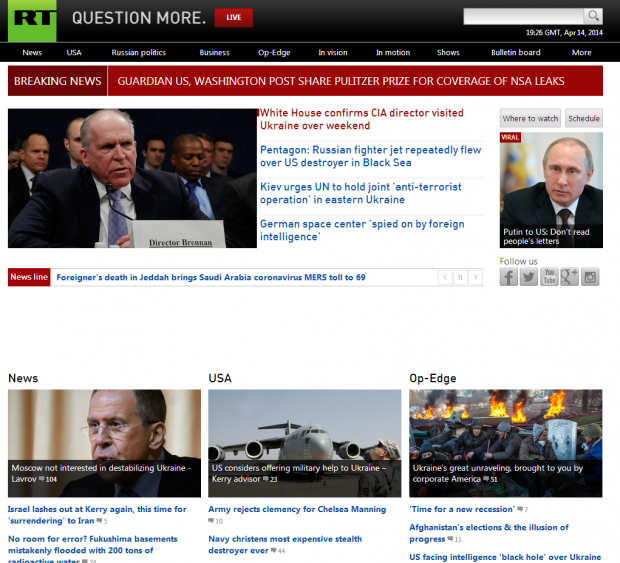
Task: Show next News line item
Action: pyautogui.click(x=476, y=277)
